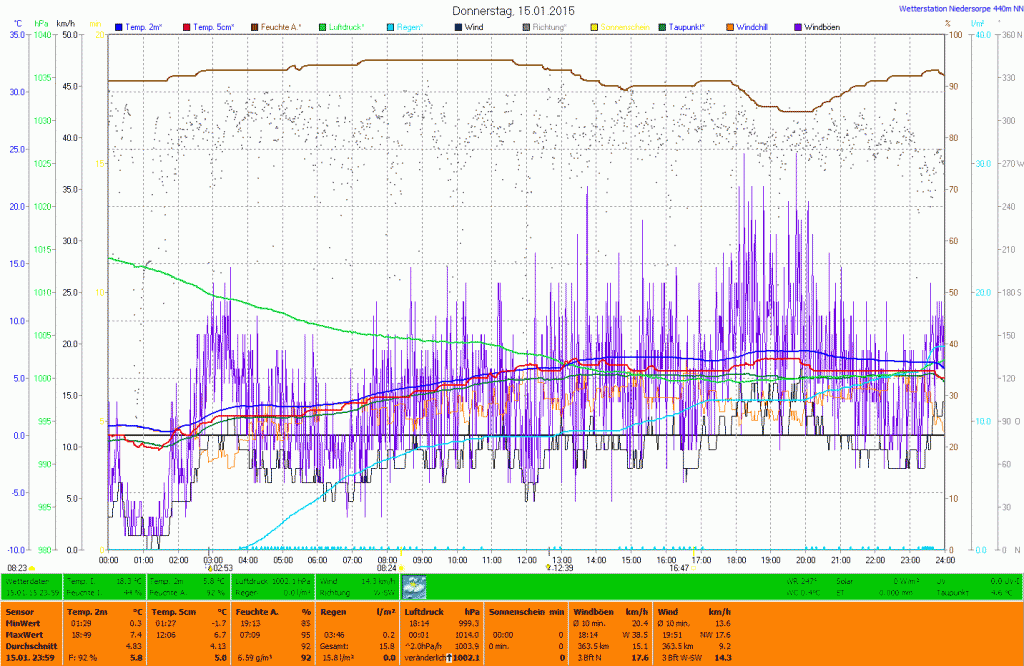Click the gray Richtung legend marker
Image resolution: width=1024 pixels, height=666 pixels.
click(x=526, y=26)
